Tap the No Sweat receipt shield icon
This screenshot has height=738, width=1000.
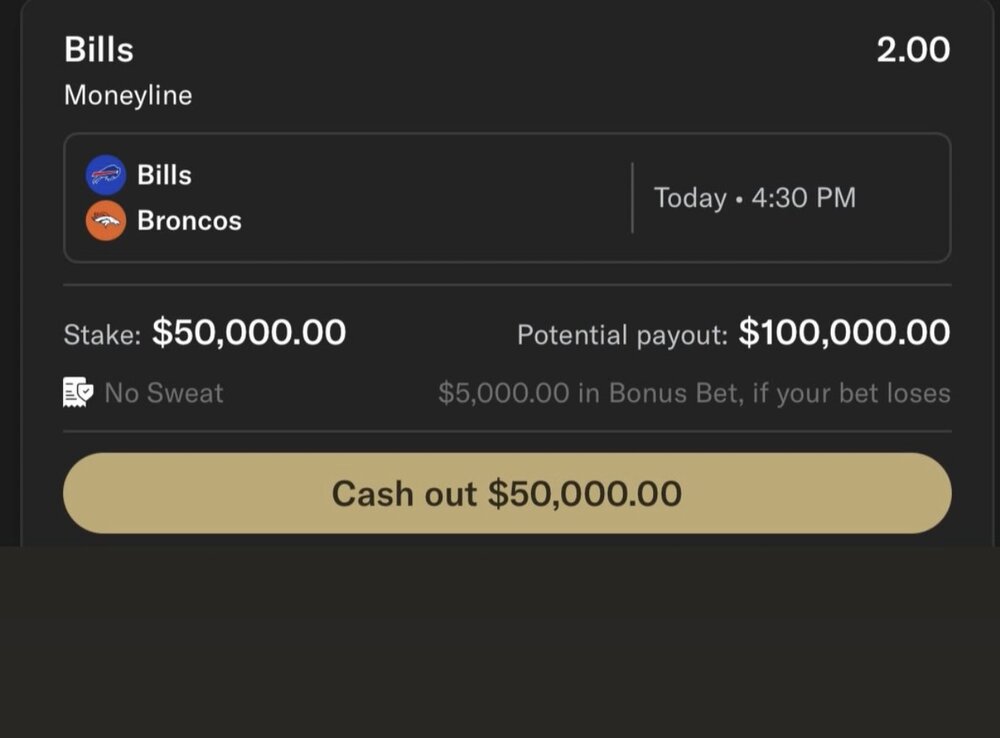click(78, 393)
